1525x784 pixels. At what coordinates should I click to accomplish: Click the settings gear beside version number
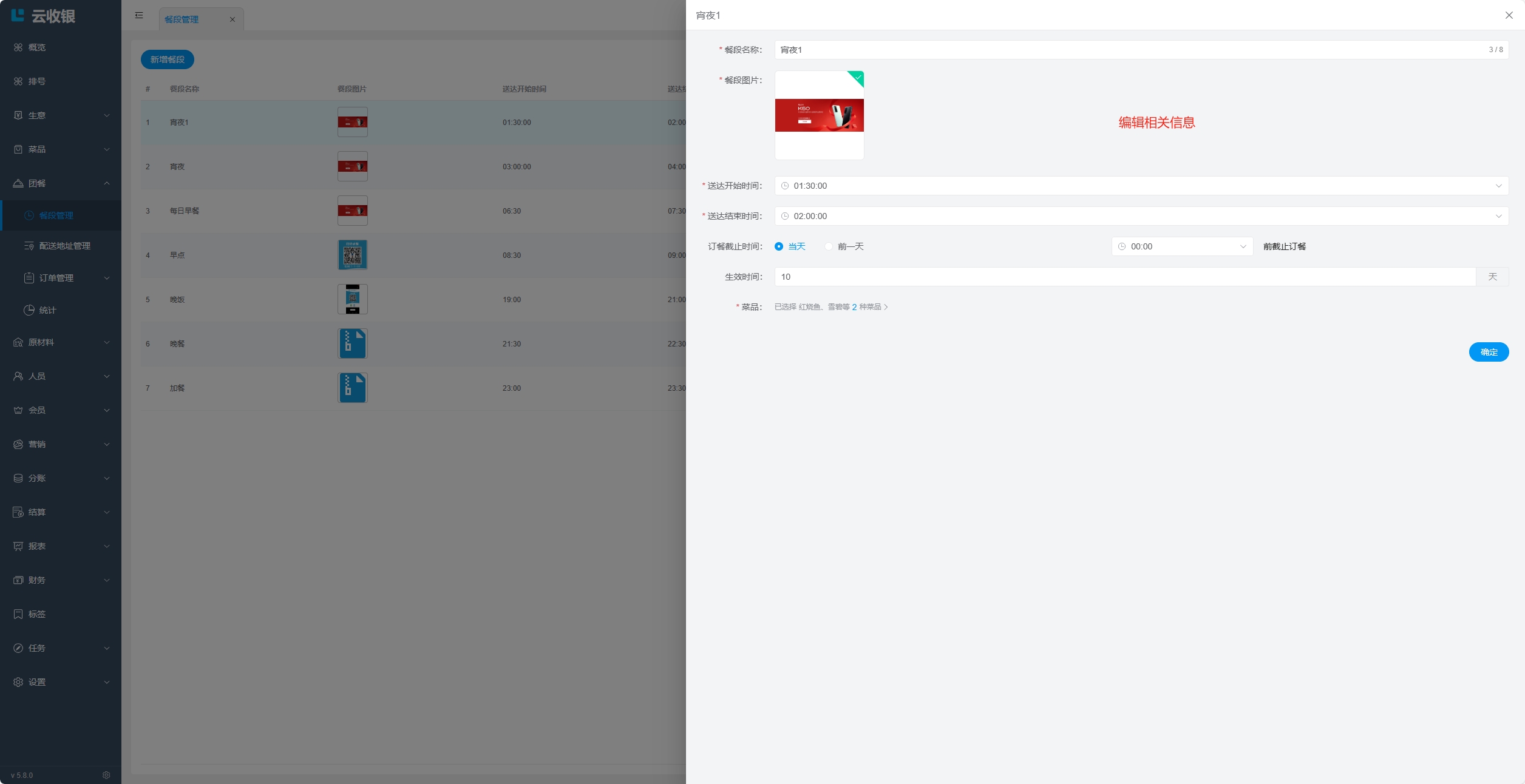tap(106, 775)
